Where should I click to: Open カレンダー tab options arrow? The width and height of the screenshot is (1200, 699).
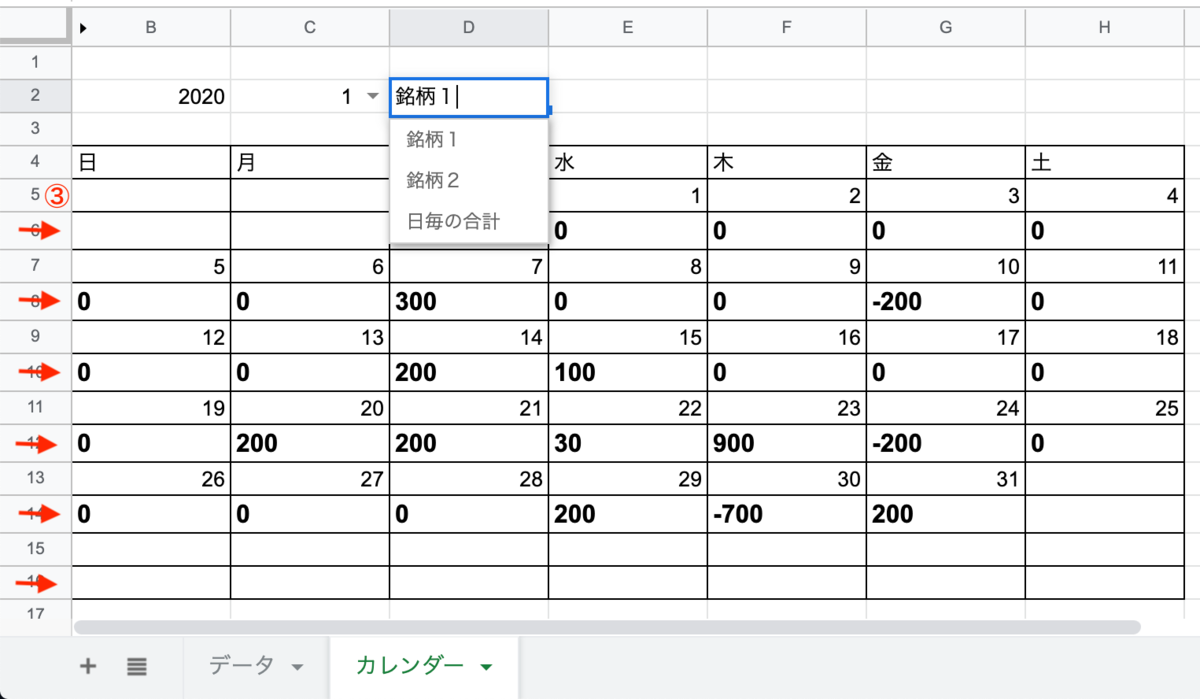coord(486,667)
